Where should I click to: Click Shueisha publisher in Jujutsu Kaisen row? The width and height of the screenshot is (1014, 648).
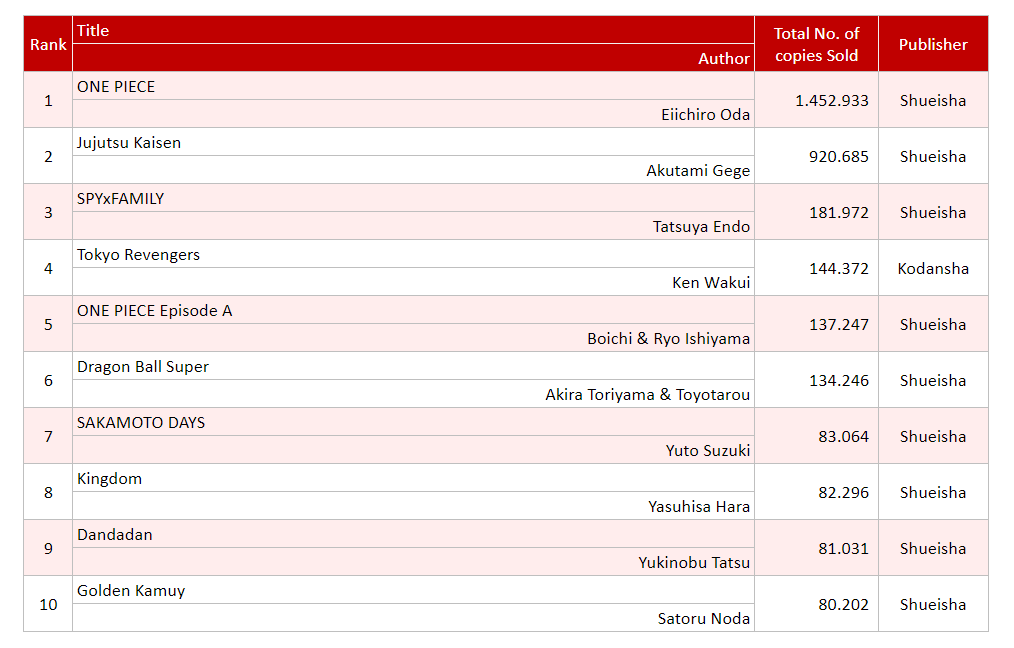pos(933,157)
